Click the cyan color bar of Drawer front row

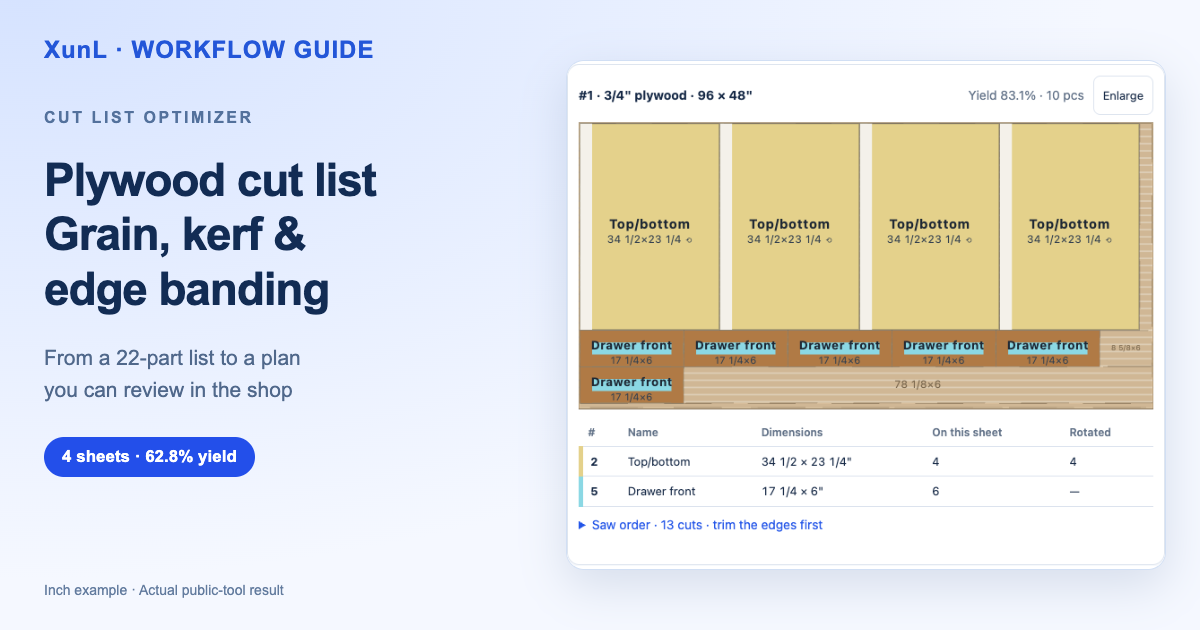pyautogui.click(x=582, y=492)
